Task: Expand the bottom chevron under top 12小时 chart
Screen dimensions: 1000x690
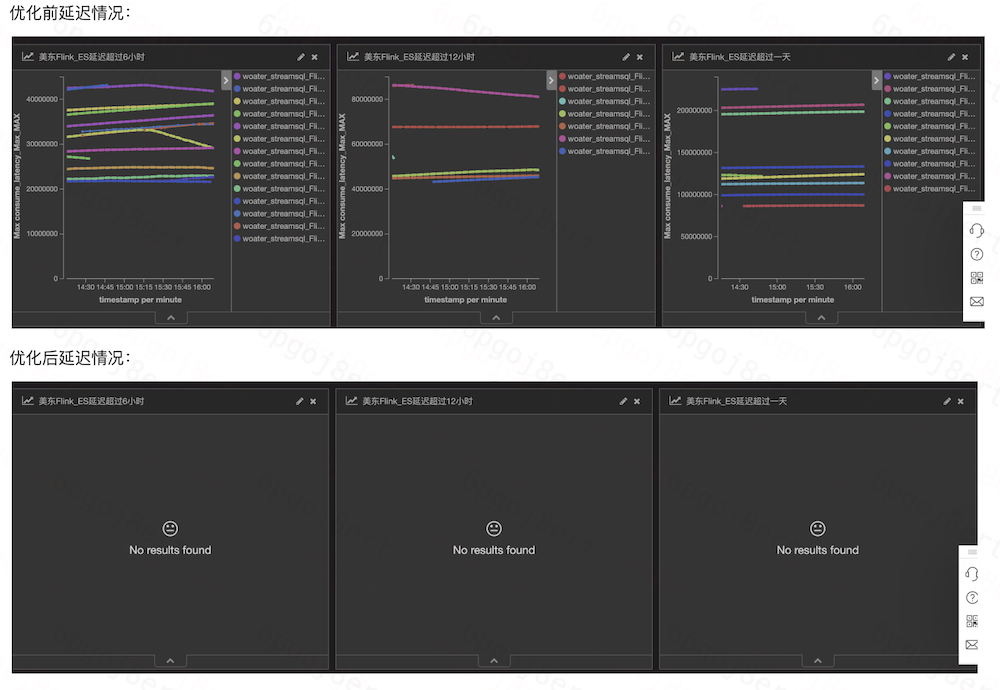Action: 496,318
